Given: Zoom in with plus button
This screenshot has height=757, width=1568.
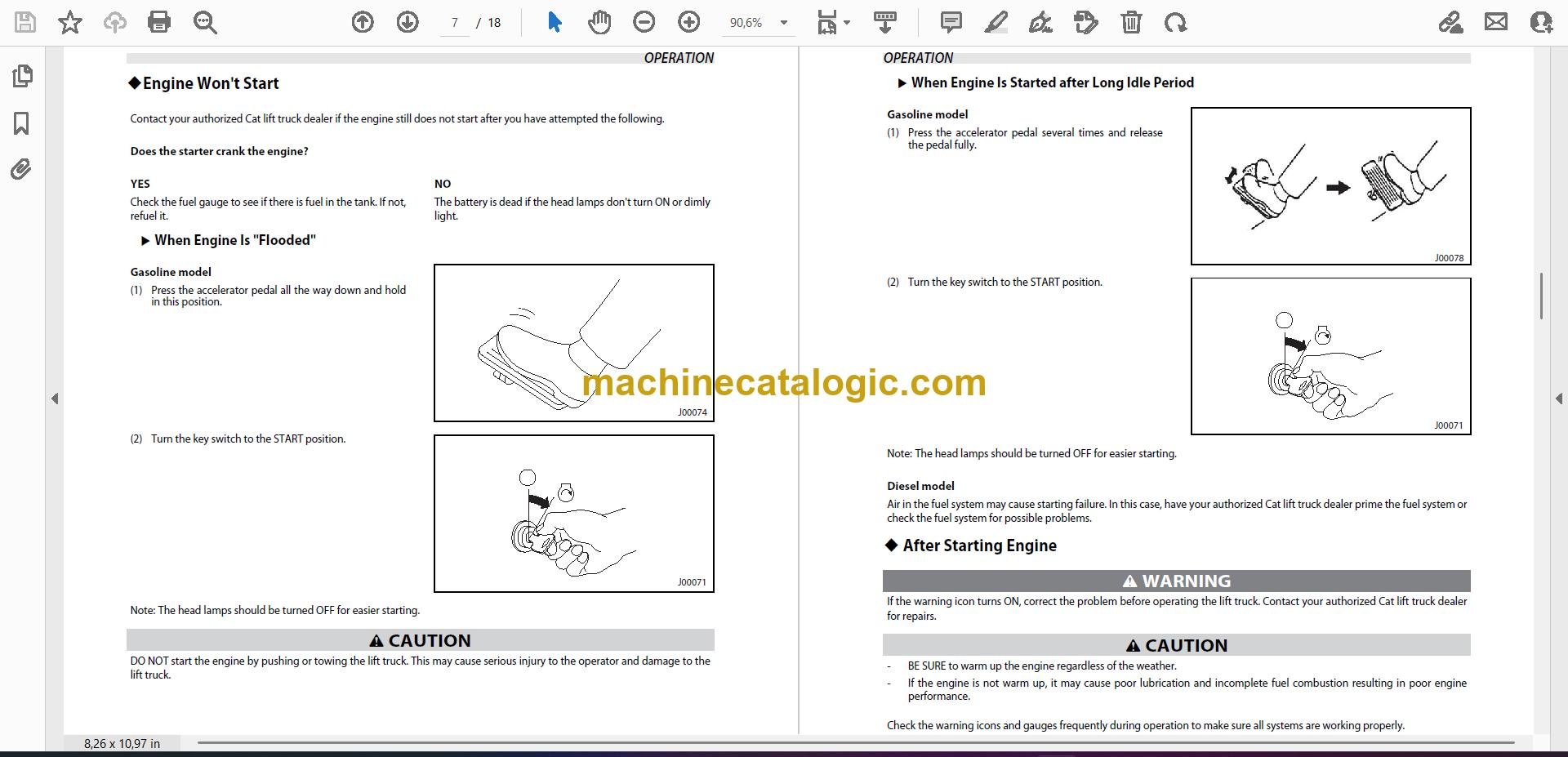Looking at the screenshot, I should pos(689,22).
